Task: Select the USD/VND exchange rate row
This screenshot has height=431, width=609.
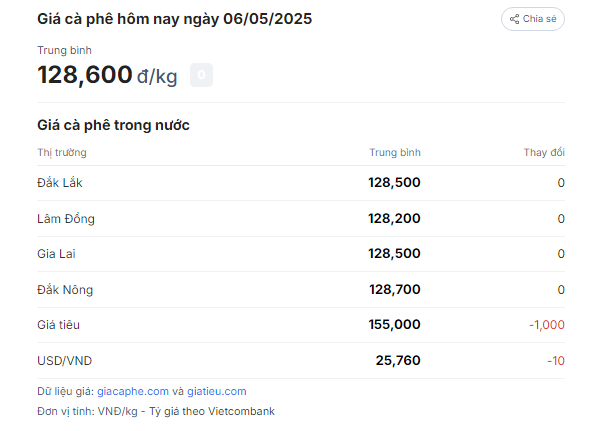Action: pyautogui.click(x=301, y=361)
